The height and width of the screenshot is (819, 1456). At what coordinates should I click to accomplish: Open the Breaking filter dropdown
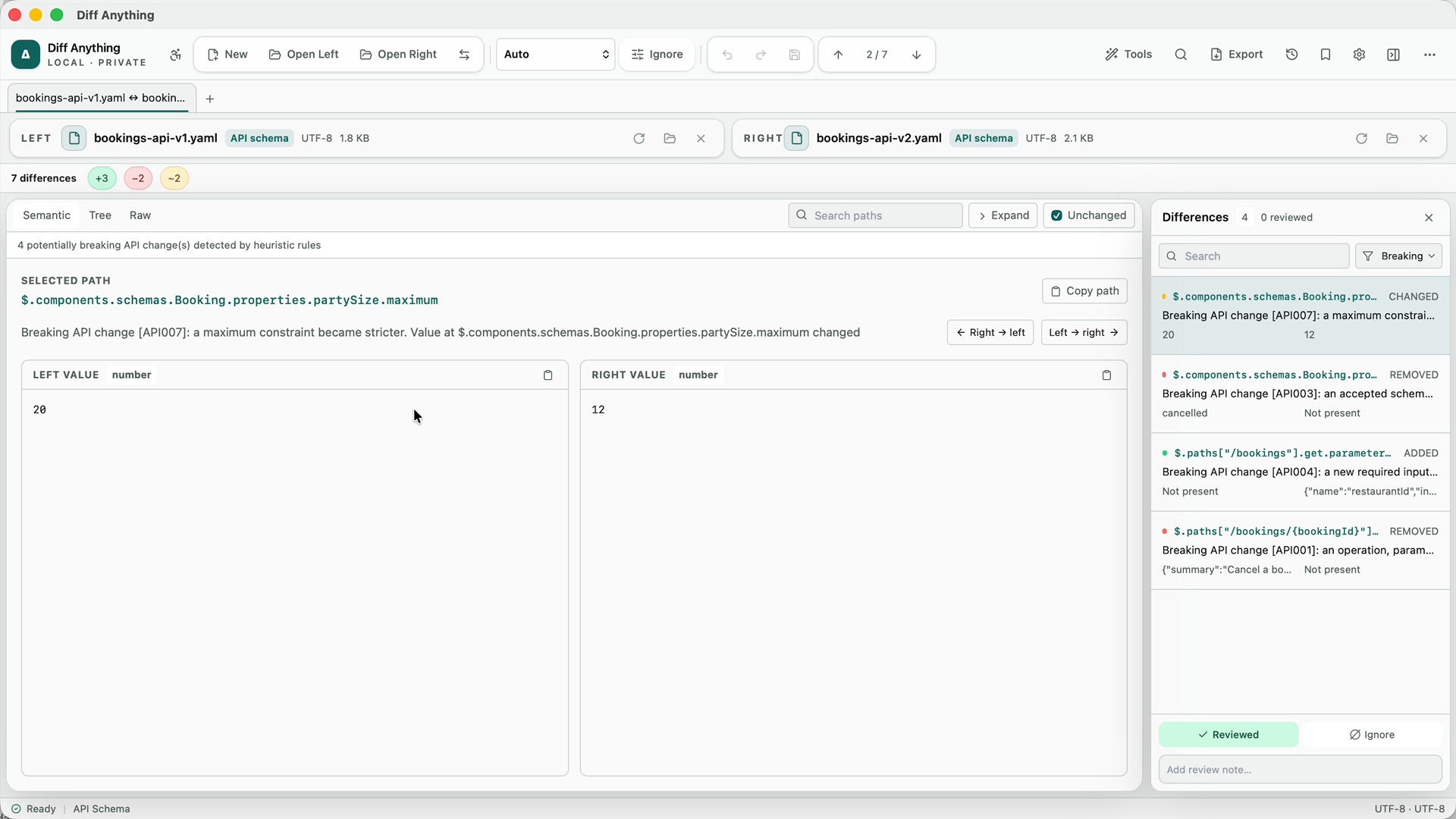tap(1398, 256)
